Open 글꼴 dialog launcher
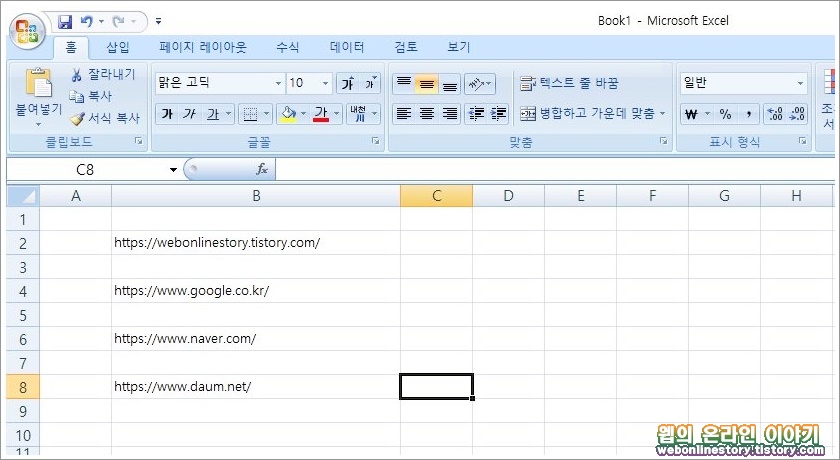840x460 pixels. (376, 141)
